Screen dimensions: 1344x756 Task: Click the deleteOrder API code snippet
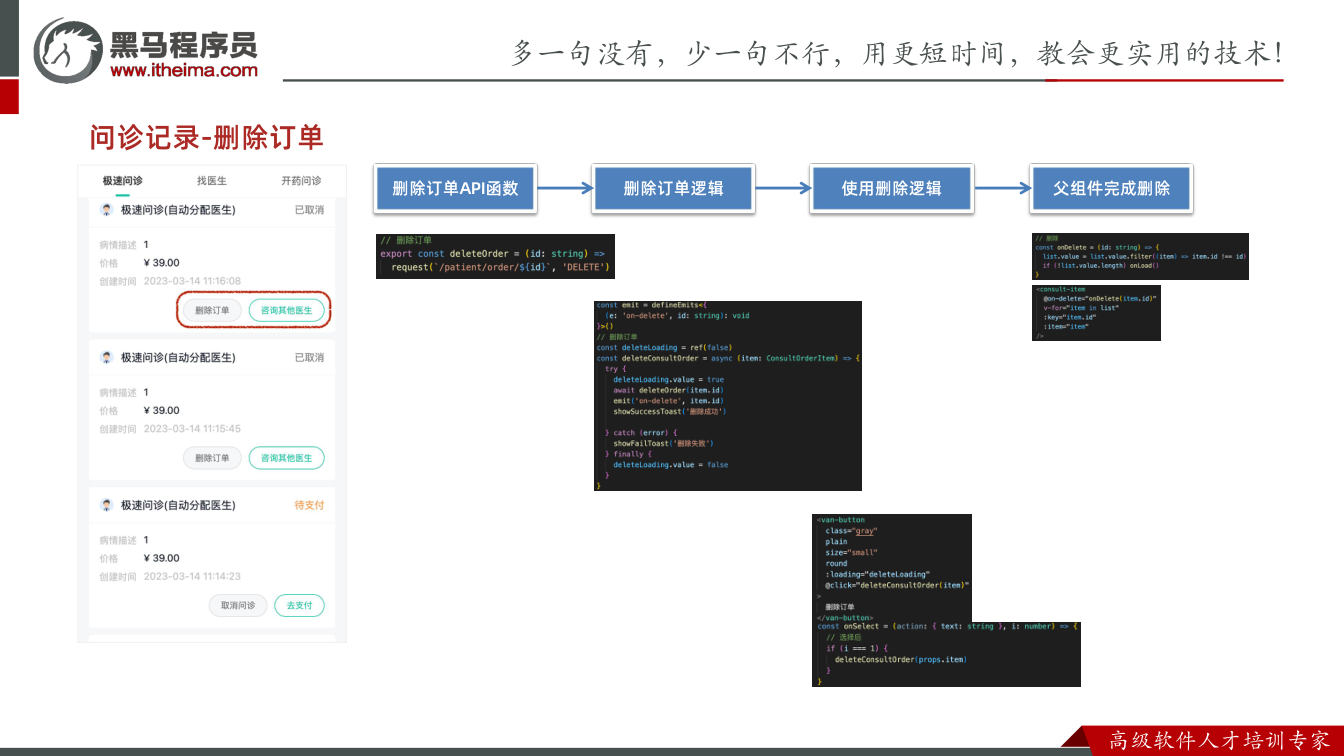tap(495, 255)
